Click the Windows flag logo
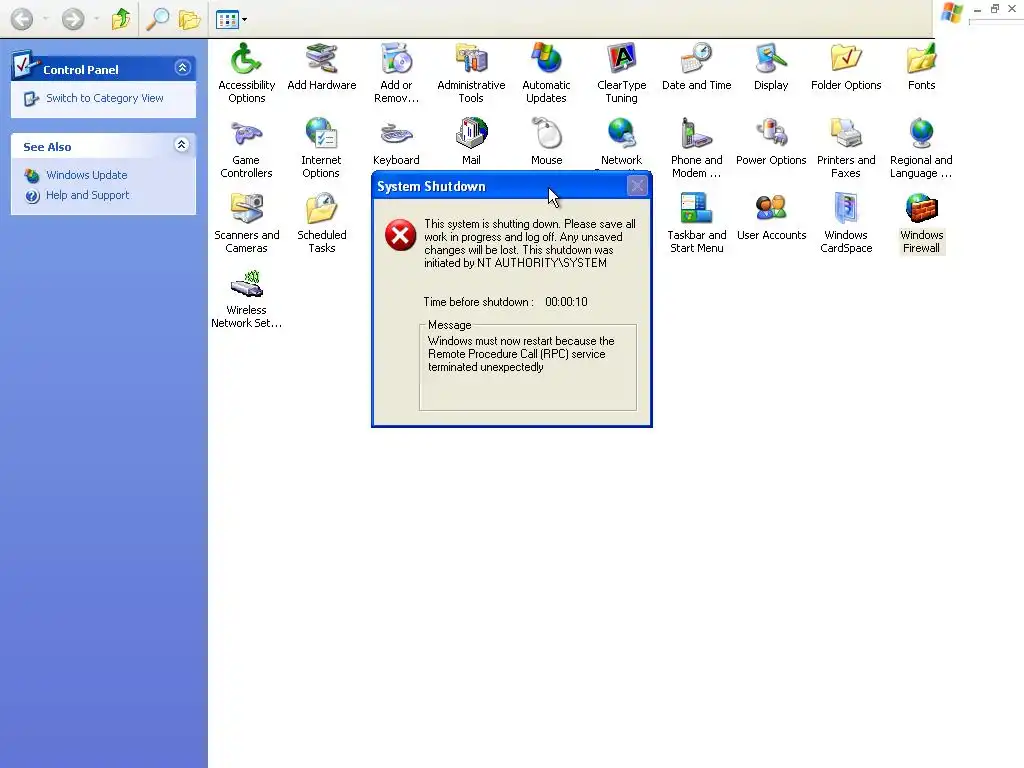Viewport: 1024px width, 768px height. pos(951,12)
